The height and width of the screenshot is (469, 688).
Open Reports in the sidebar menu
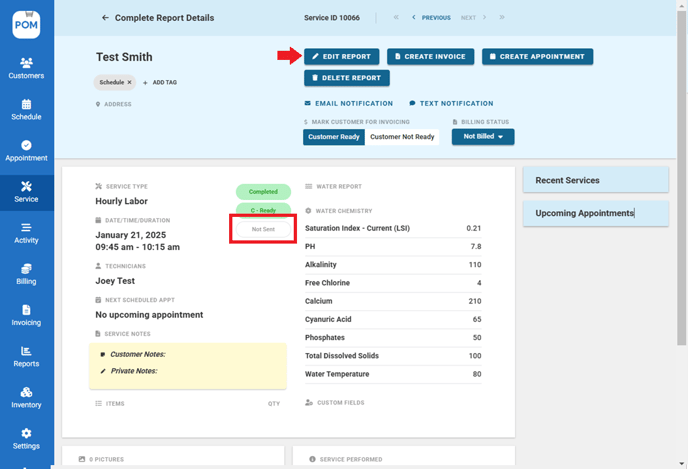[26, 356]
